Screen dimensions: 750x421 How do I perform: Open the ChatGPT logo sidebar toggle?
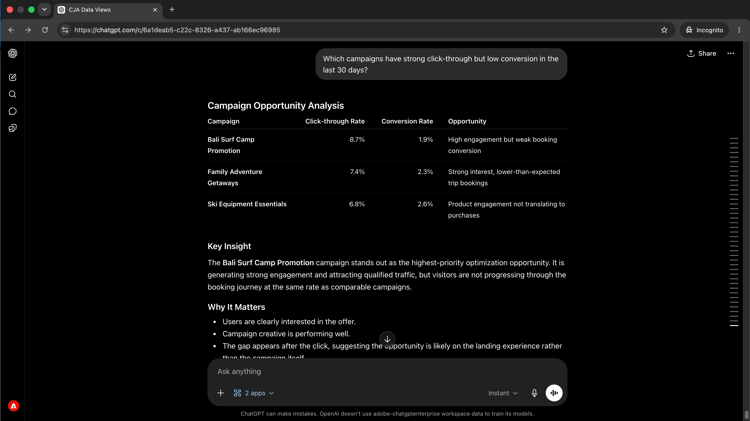12,54
